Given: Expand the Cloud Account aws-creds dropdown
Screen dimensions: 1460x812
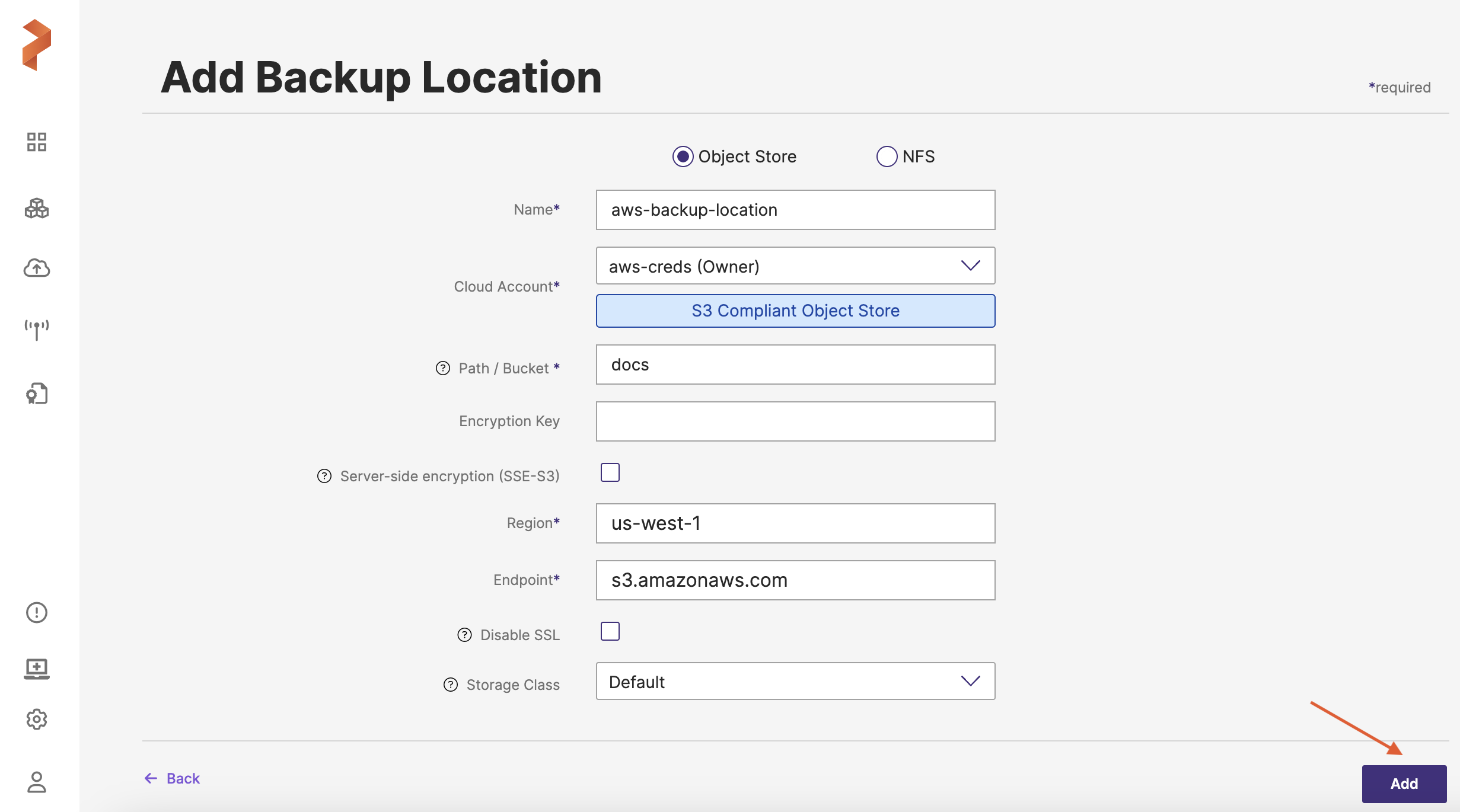Looking at the screenshot, I should pyautogui.click(x=795, y=266).
